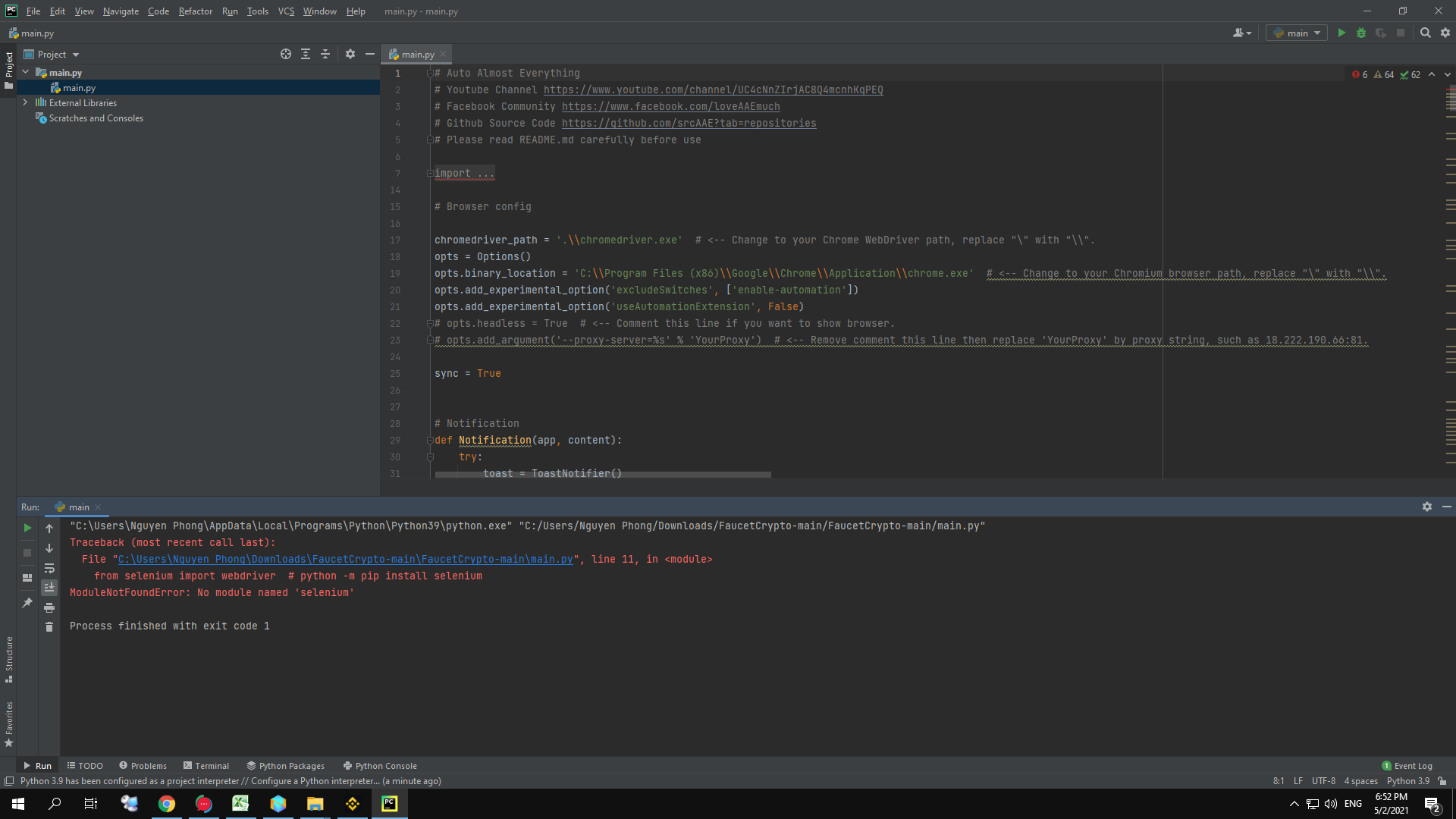
Task: Click Select Opened File target icon
Action: click(x=286, y=54)
